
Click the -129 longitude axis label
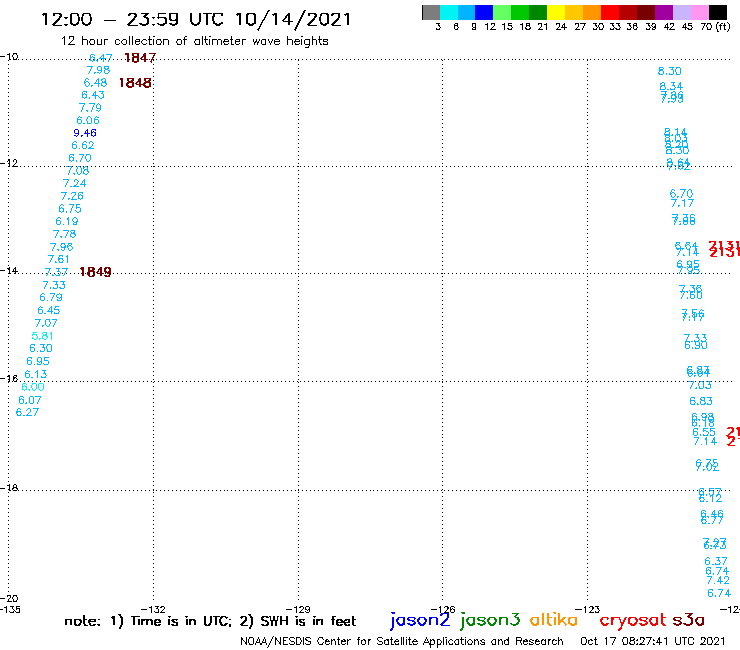click(298, 609)
